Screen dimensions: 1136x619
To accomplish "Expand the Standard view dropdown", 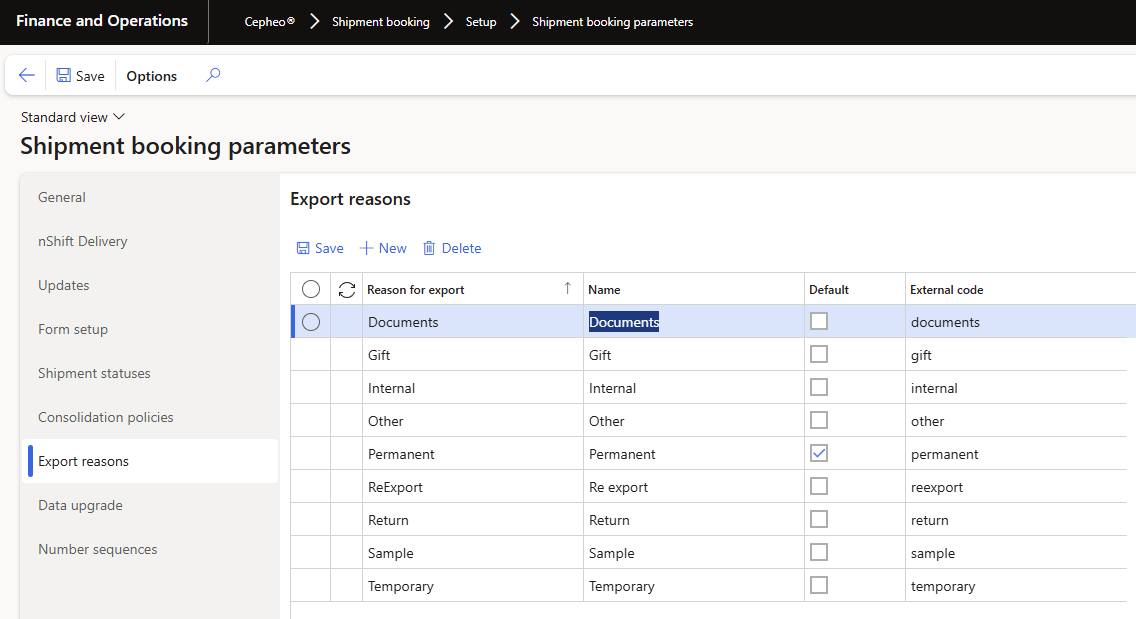I will [119, 117].
